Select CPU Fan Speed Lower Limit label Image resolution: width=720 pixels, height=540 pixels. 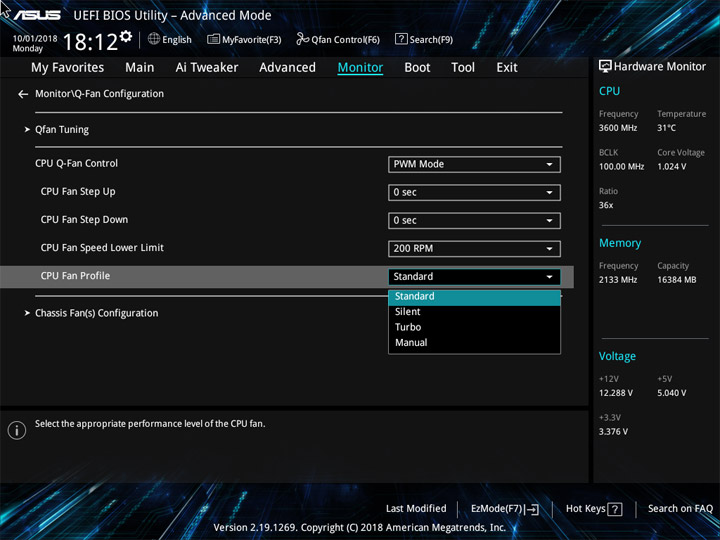pos(102,248)
